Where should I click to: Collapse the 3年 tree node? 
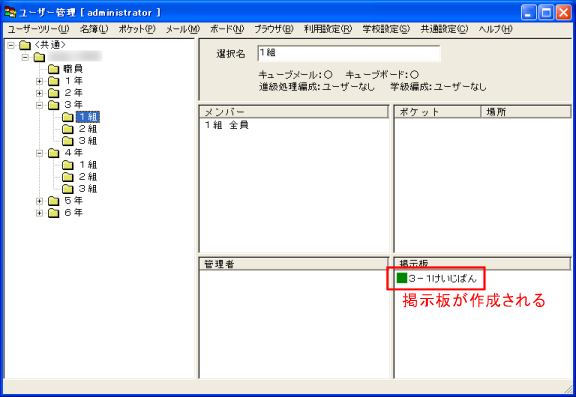pyautogui.click(x=39, y=105)
